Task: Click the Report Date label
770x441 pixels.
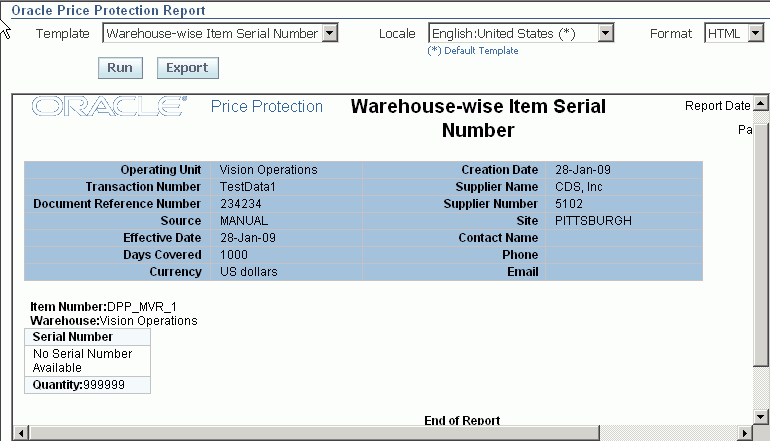Action: tap(717, 106)
